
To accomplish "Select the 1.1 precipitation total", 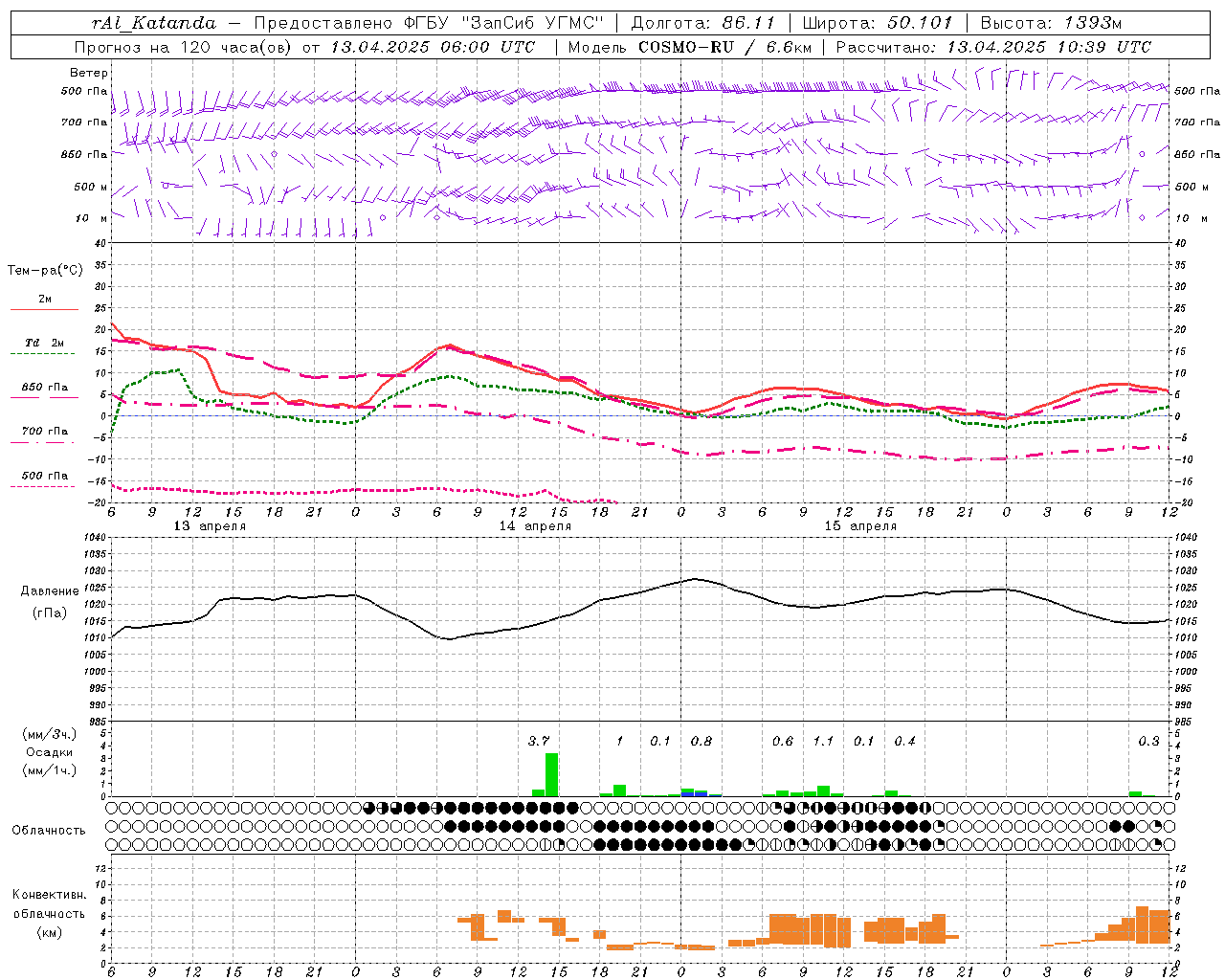I will [823, 741].
